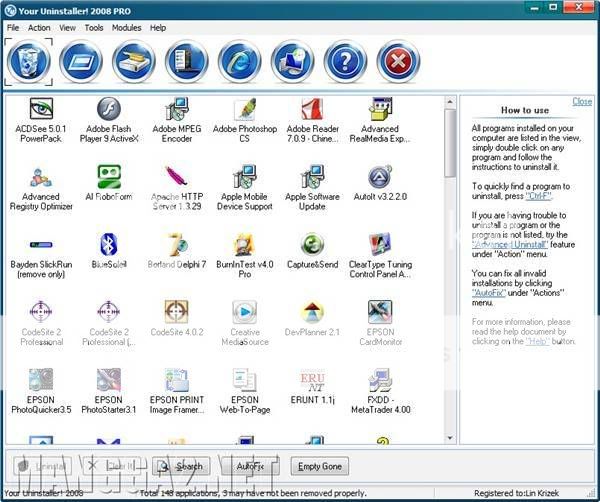The image size is (600, 502).
Task: Open the blue window toolbar icon
Action: (x=81, y=62)
